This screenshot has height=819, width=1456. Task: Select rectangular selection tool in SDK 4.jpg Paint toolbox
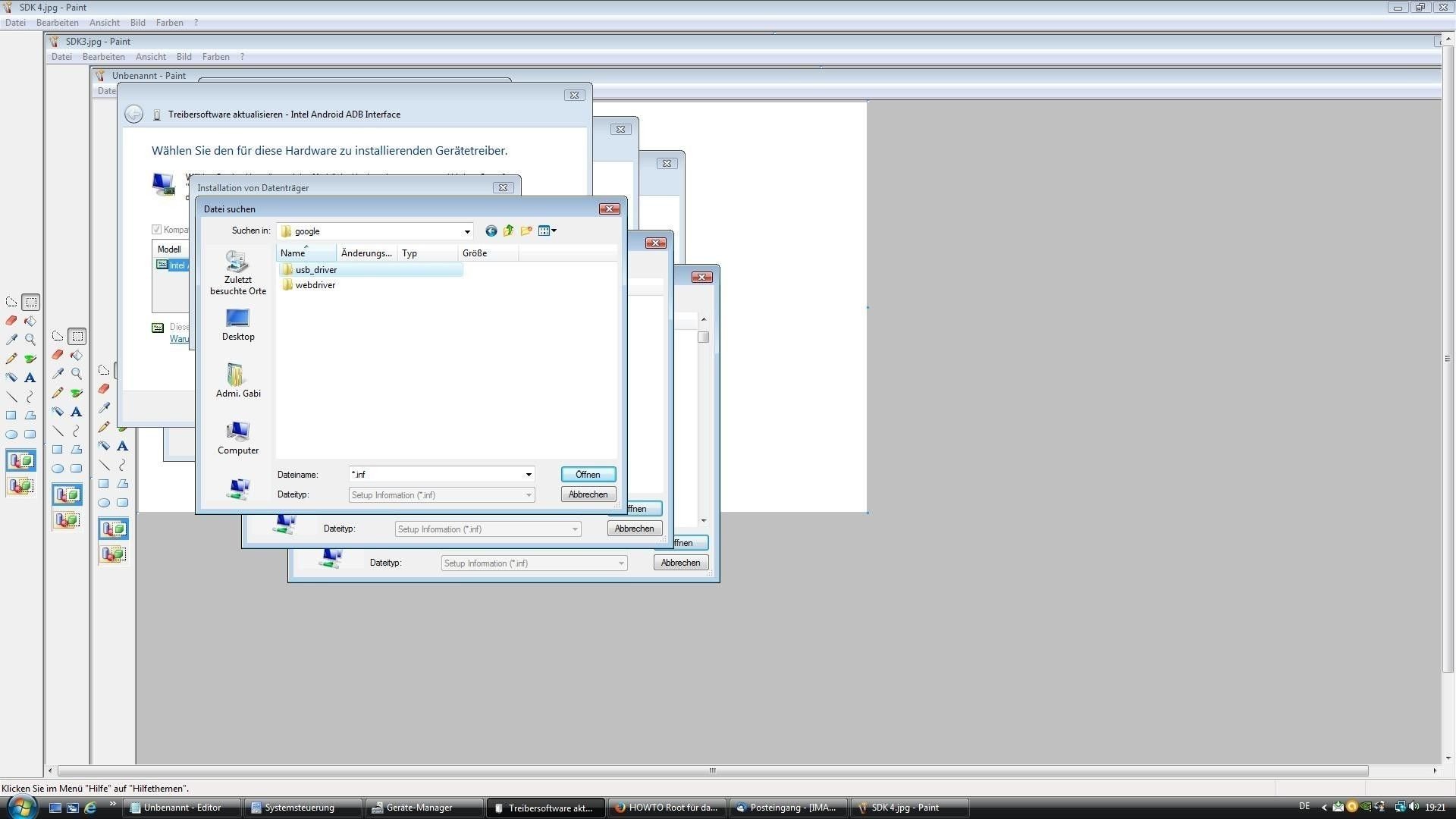tap(30, 302)
